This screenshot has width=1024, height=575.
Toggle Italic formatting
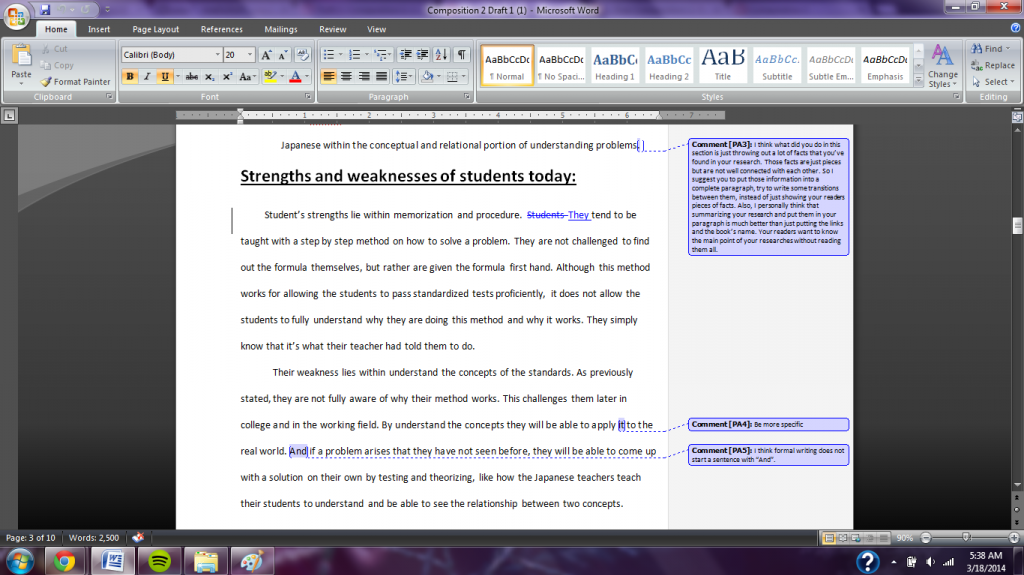coord(147,77)
